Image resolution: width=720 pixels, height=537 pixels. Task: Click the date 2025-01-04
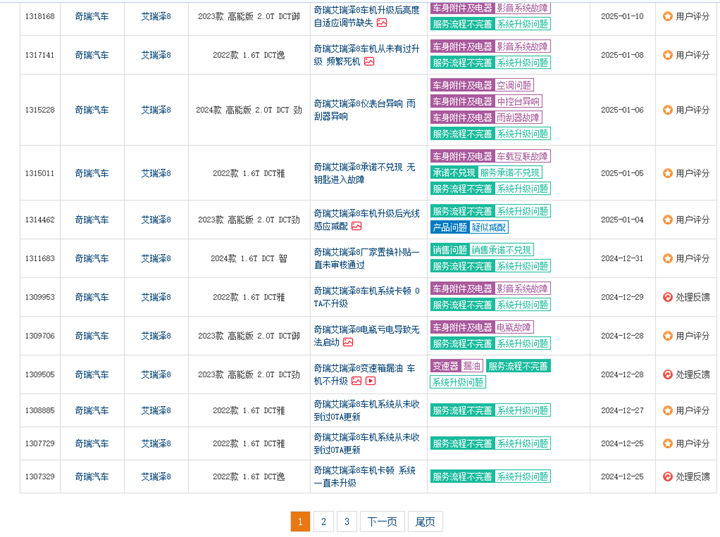click(x=622, y=220)
